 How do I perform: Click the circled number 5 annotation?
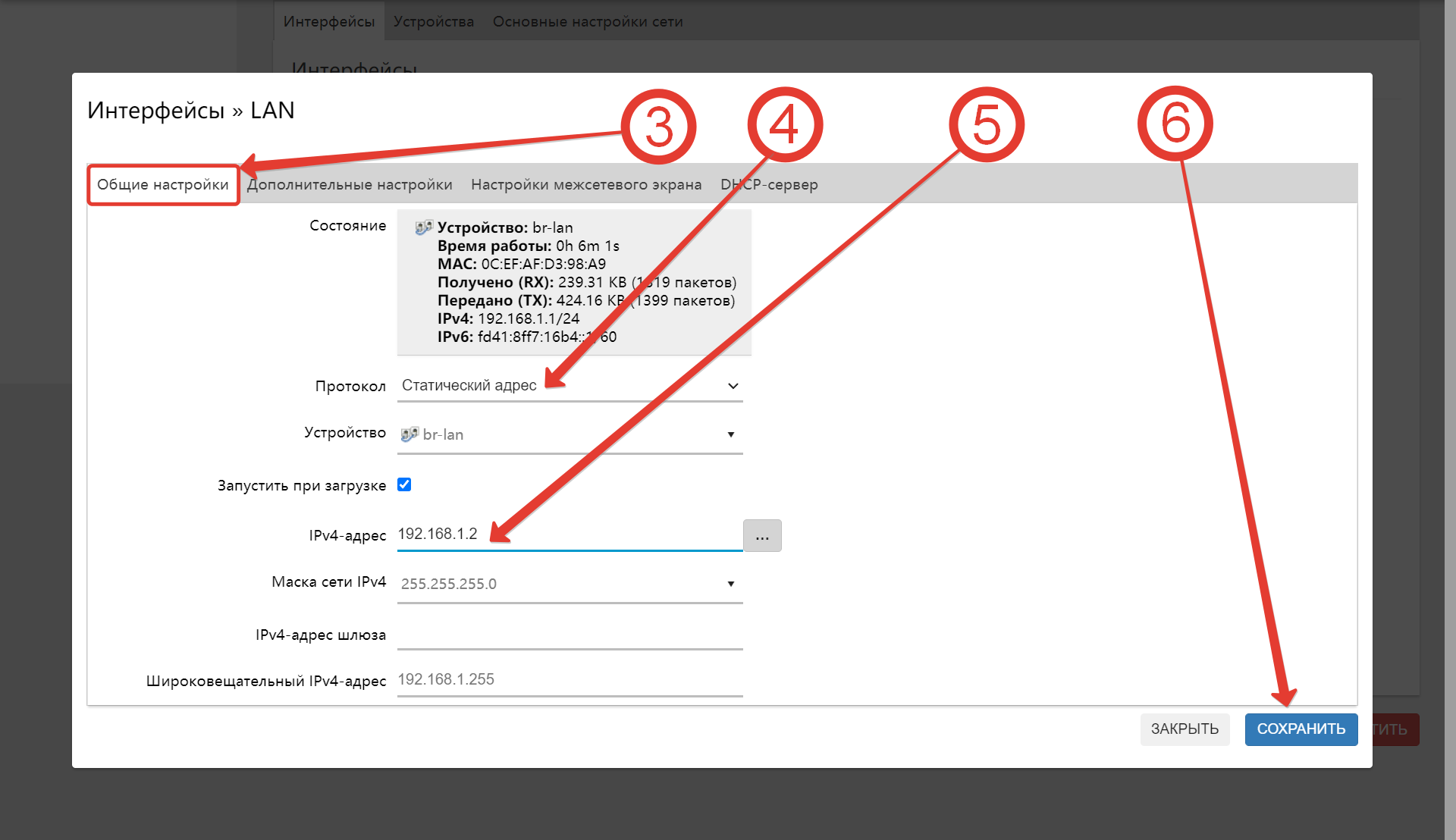987,124
